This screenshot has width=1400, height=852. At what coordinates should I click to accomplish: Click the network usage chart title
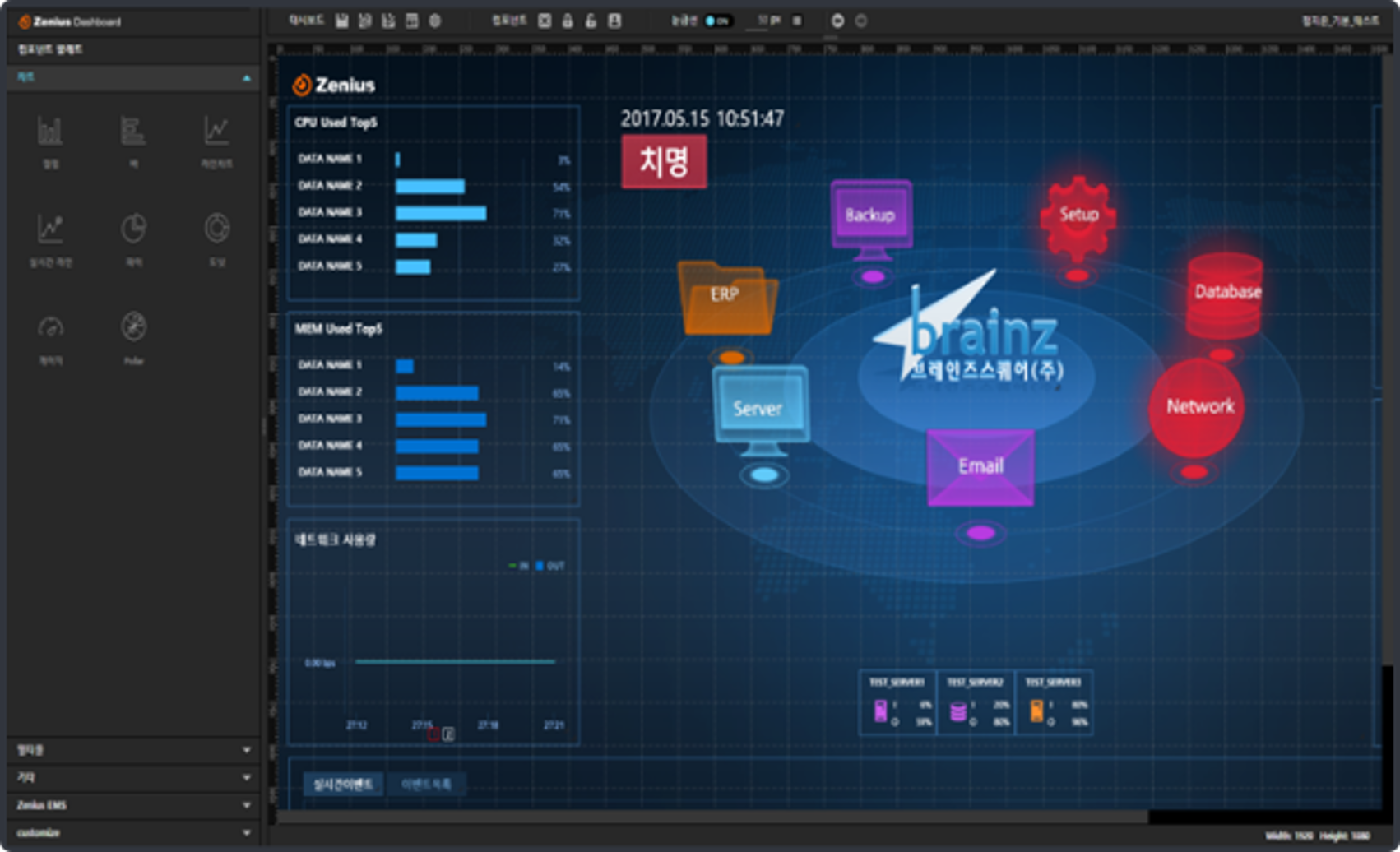tap(335, 540)
